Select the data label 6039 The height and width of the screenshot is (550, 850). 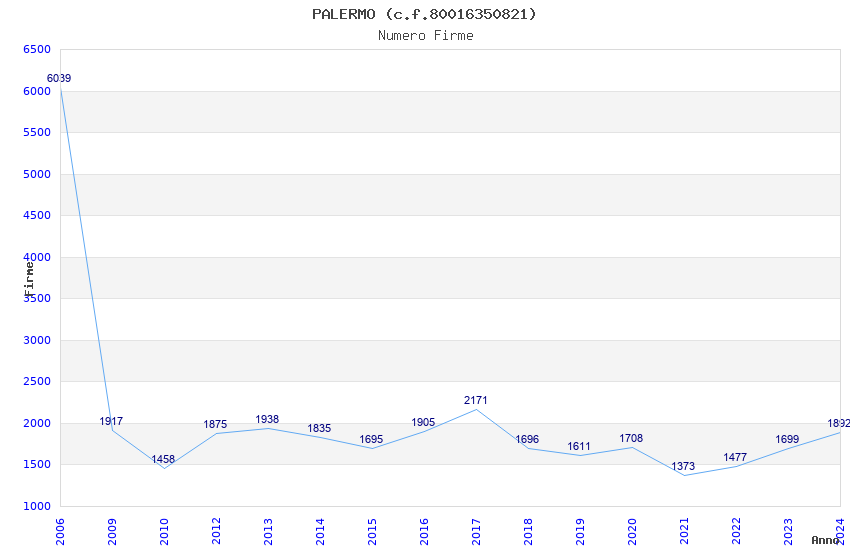(x=59, y=79)
